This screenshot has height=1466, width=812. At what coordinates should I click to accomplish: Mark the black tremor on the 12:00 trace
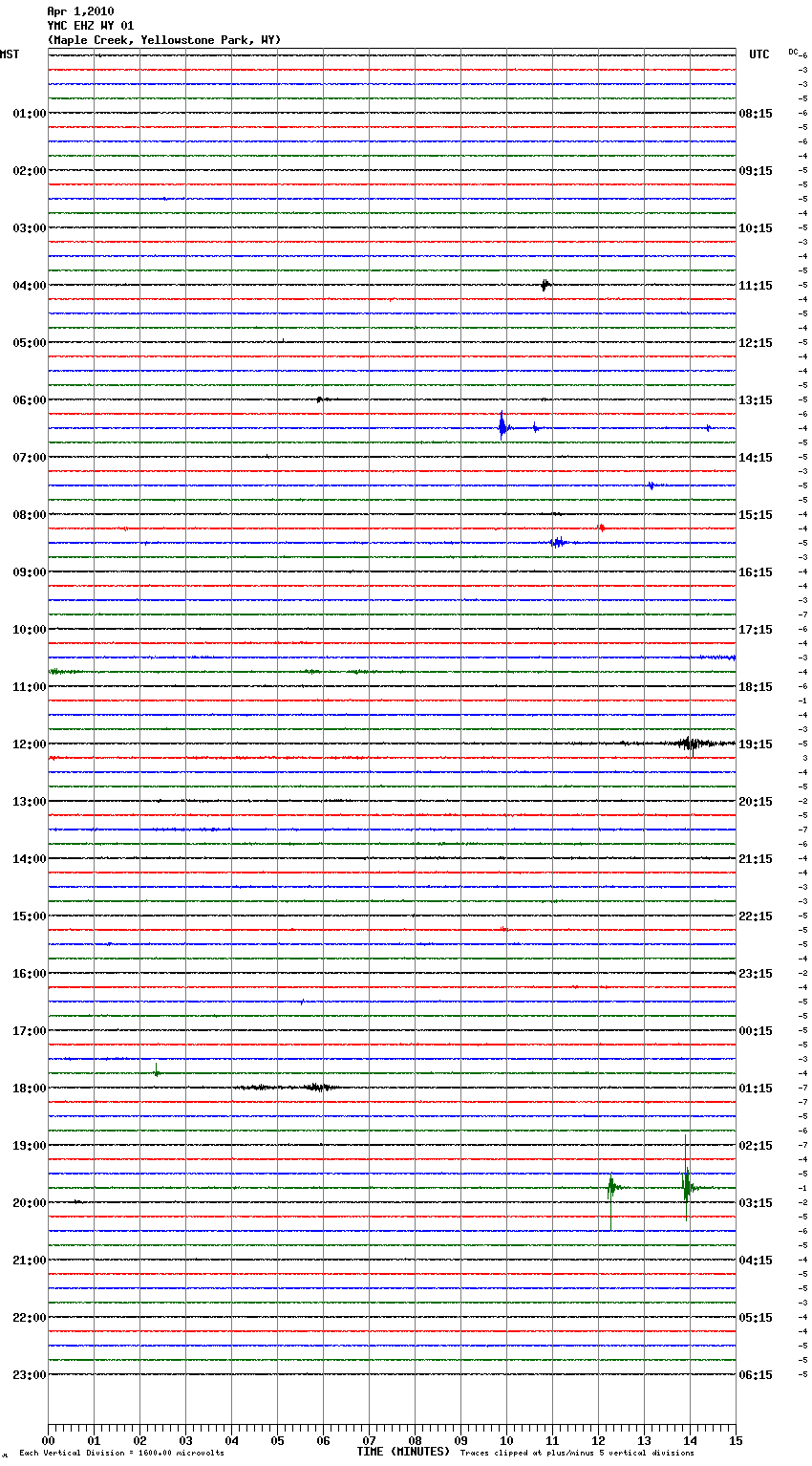[x=690, y=744]
